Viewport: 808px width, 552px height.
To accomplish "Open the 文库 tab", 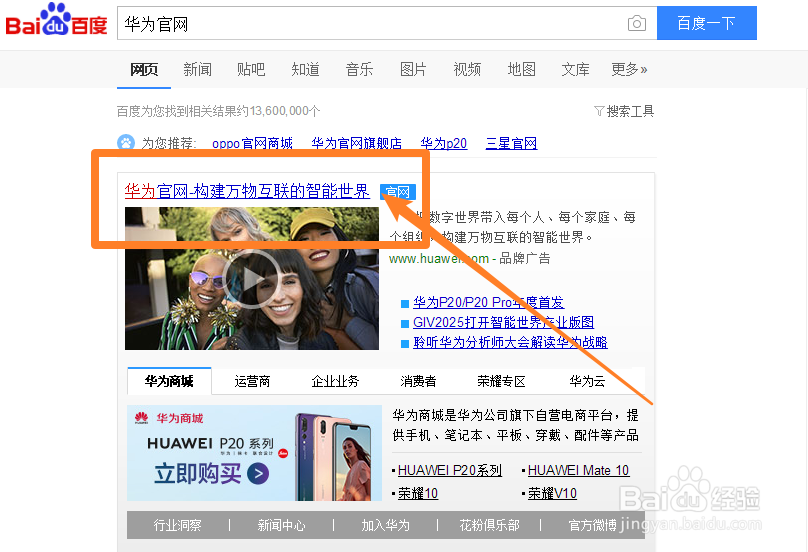I will [x=575, y=69].
